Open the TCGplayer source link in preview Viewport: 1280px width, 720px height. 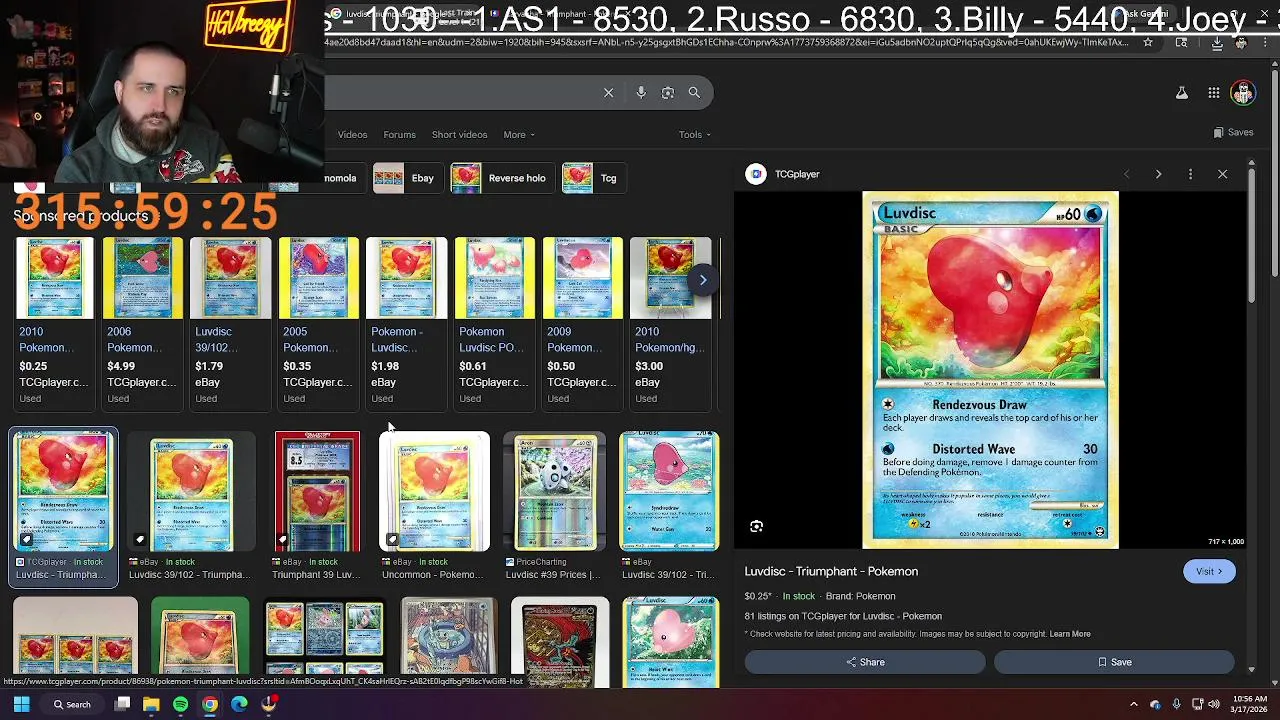(784, 174)
